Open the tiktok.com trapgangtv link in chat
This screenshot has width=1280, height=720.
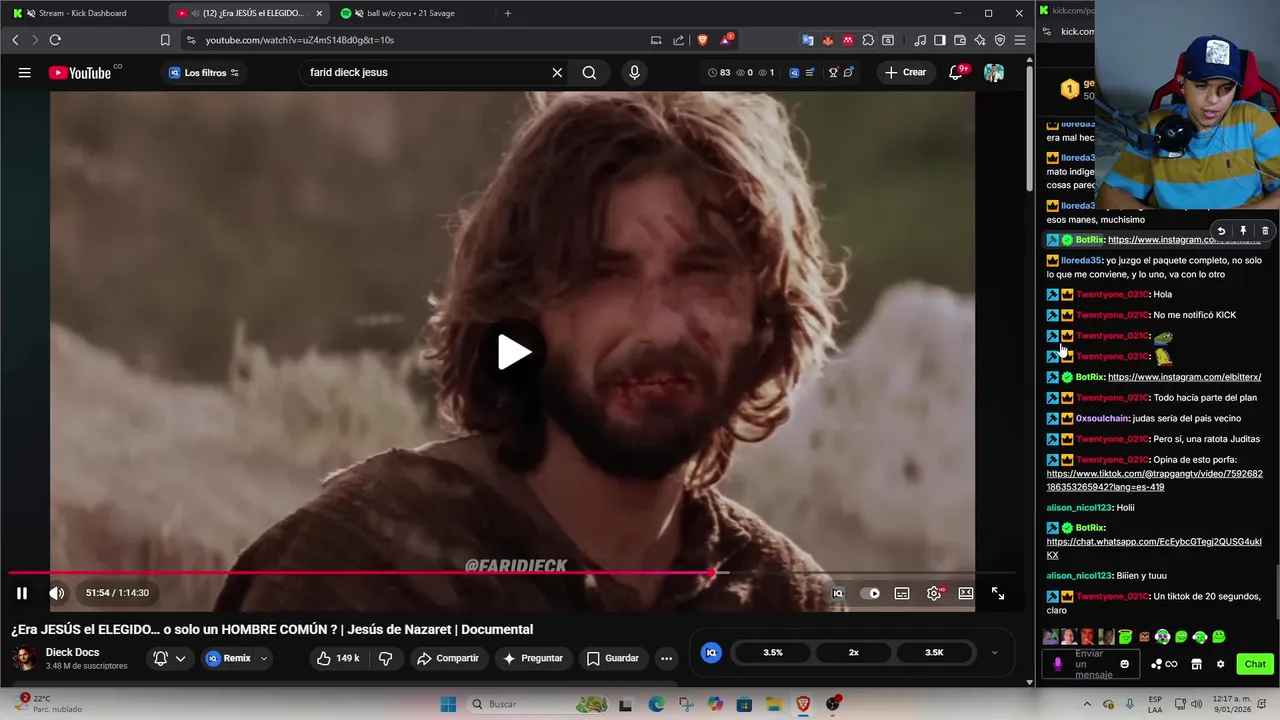click(x=1155, y=480)
